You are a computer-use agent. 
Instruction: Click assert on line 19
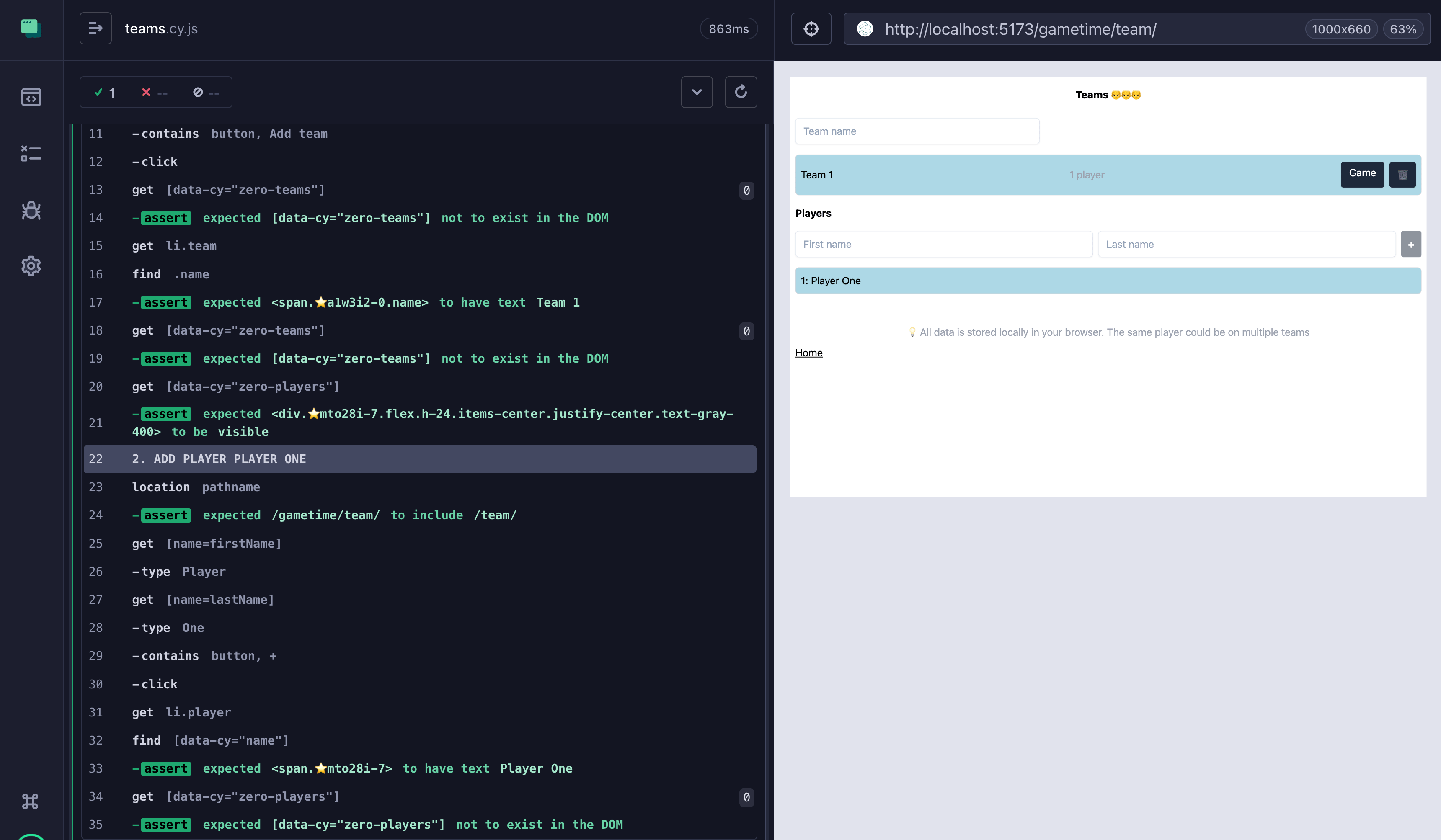pyautogui.click(x=420, y=358)
